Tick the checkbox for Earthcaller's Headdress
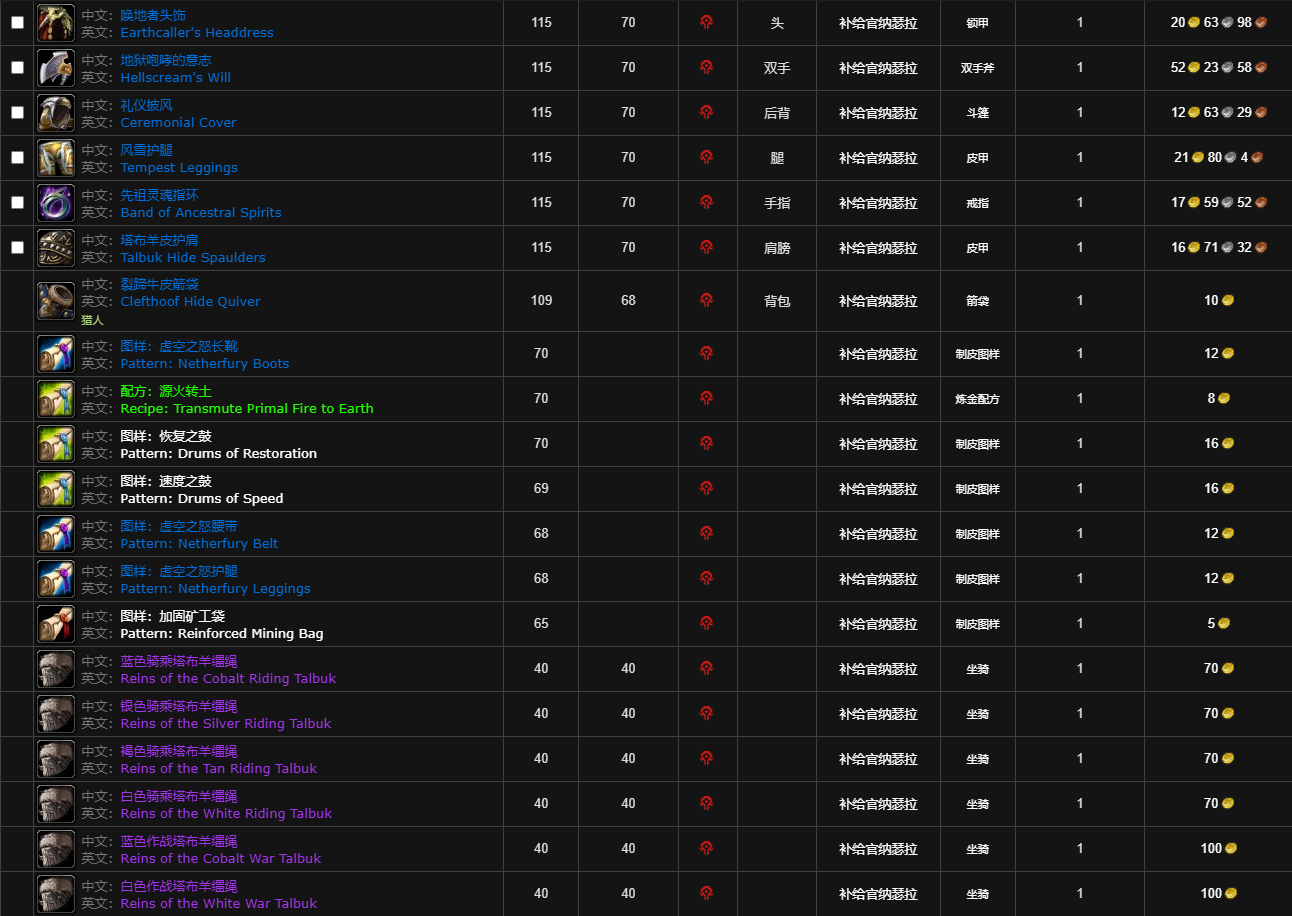1292x916 pixels. (x=17, y=22)
